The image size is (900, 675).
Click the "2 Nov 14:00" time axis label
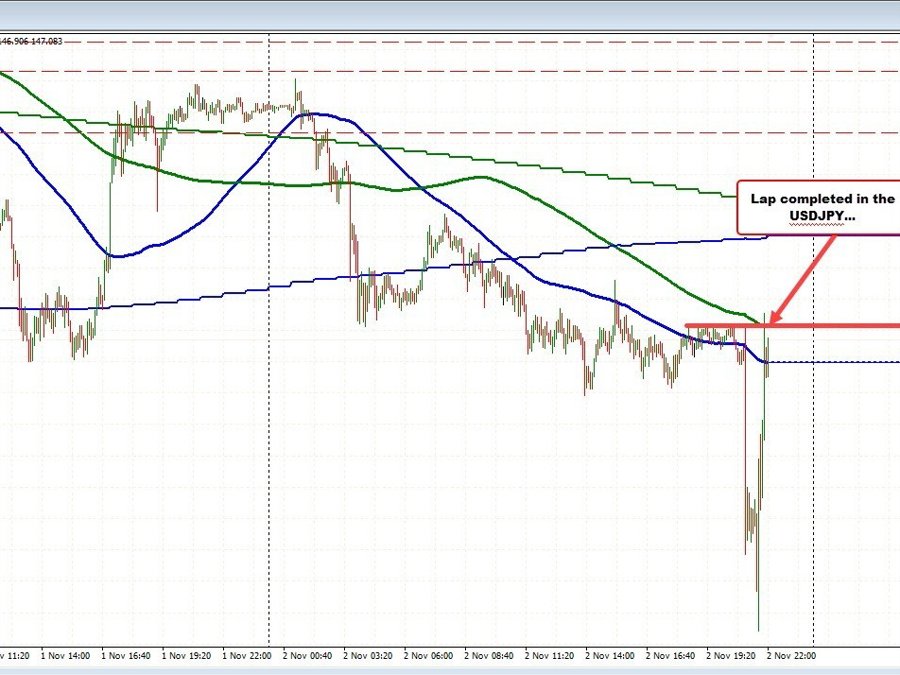pos(611,656)
